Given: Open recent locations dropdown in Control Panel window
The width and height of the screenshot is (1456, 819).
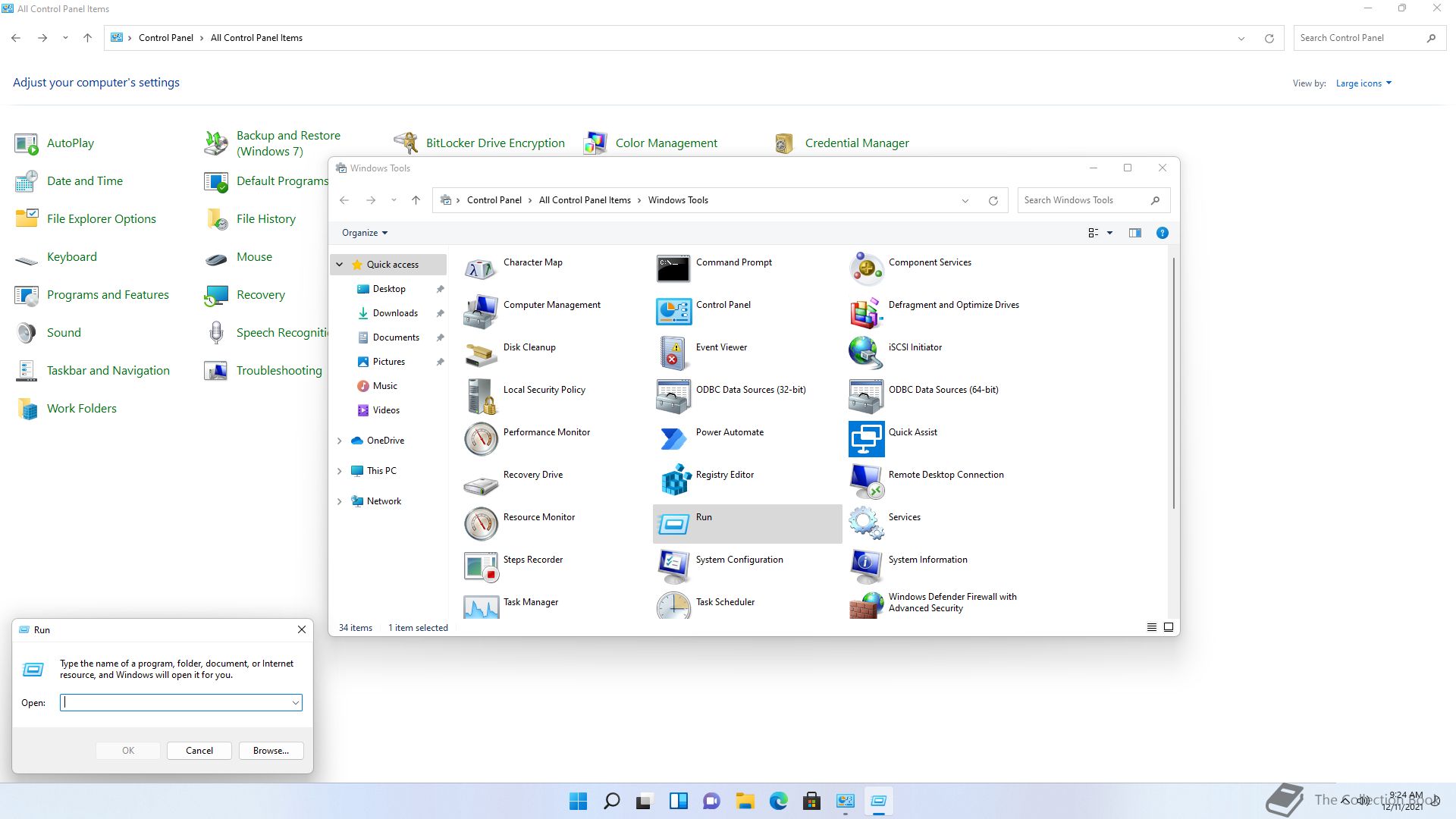Looking at the screenshot, I should click(x=65, y=38).
